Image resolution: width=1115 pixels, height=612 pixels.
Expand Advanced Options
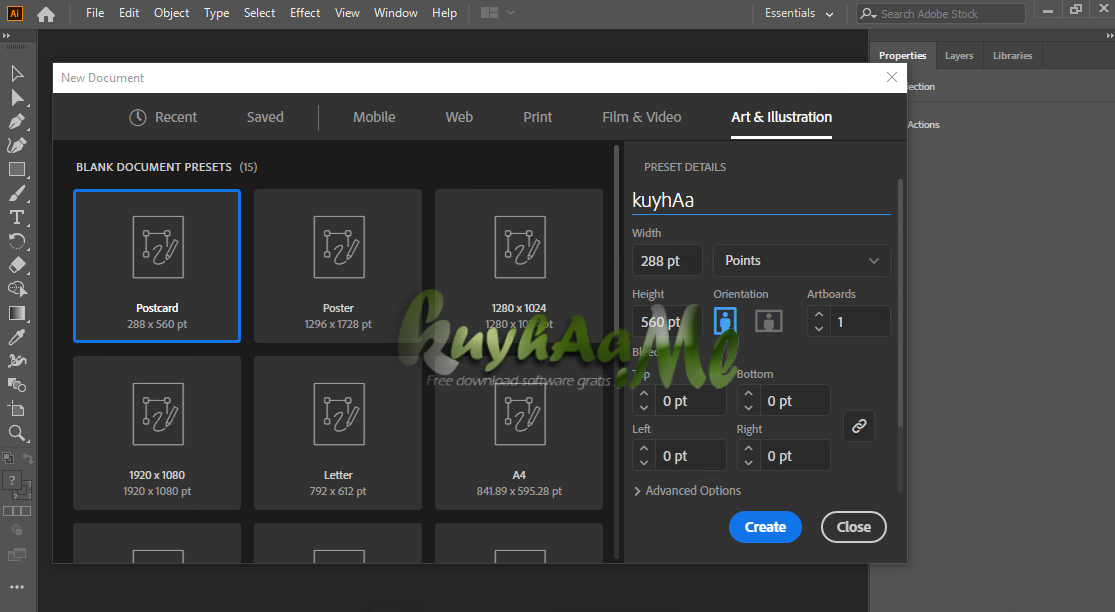tap(688, 490)
